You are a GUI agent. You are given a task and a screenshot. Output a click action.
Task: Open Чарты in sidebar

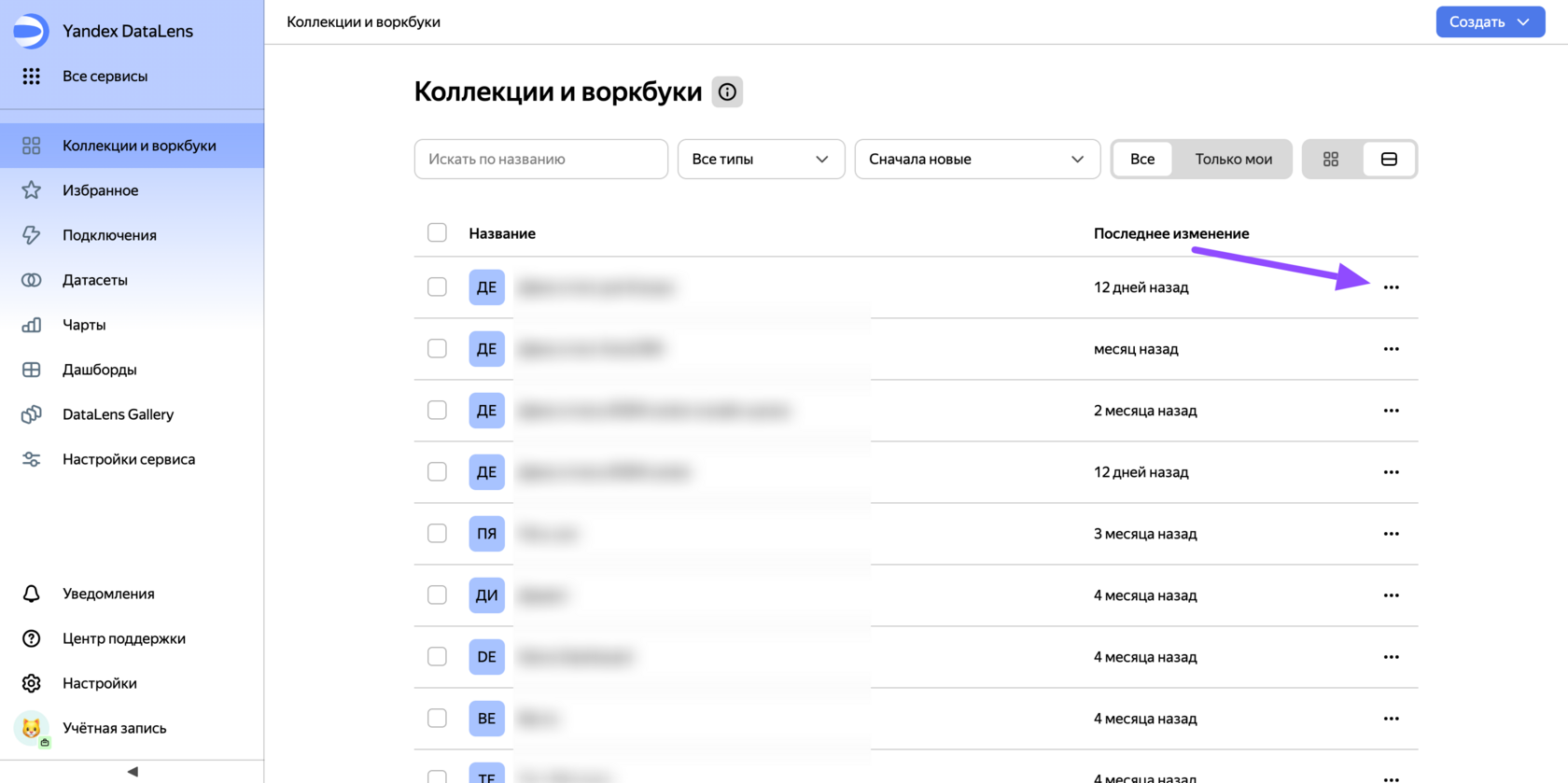[x=132, y=325]
